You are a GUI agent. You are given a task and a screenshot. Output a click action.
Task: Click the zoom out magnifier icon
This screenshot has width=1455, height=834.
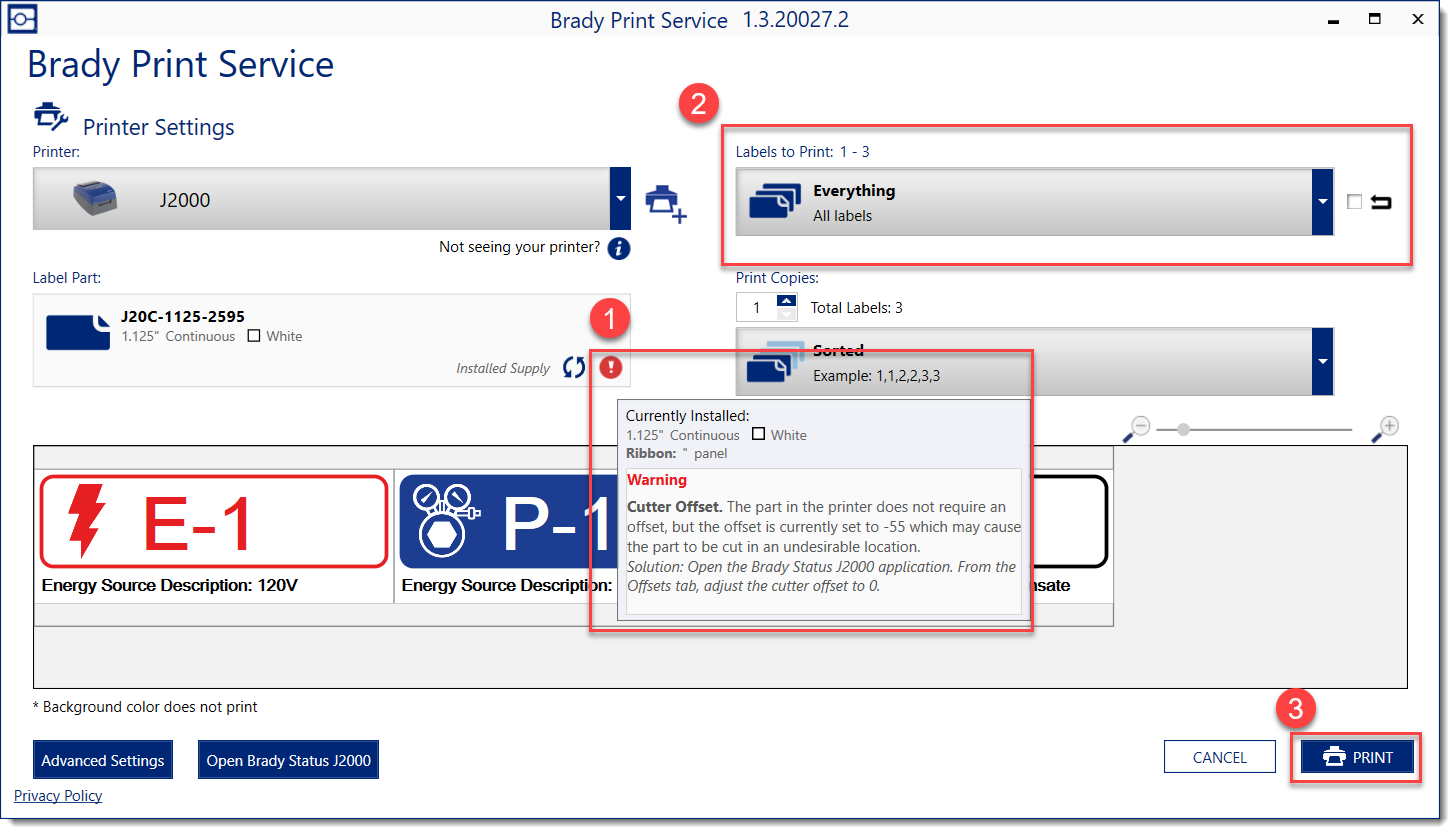click(x=1137, y=429)
